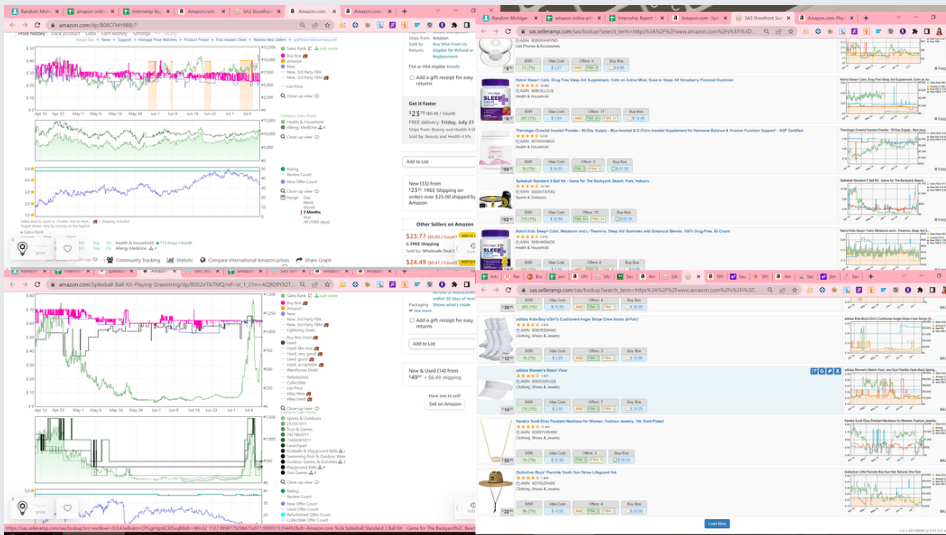Switch to Internship Rep tab, top-left window
The height and width of the screenshot is (535, 946).
[x=145, y=11]
